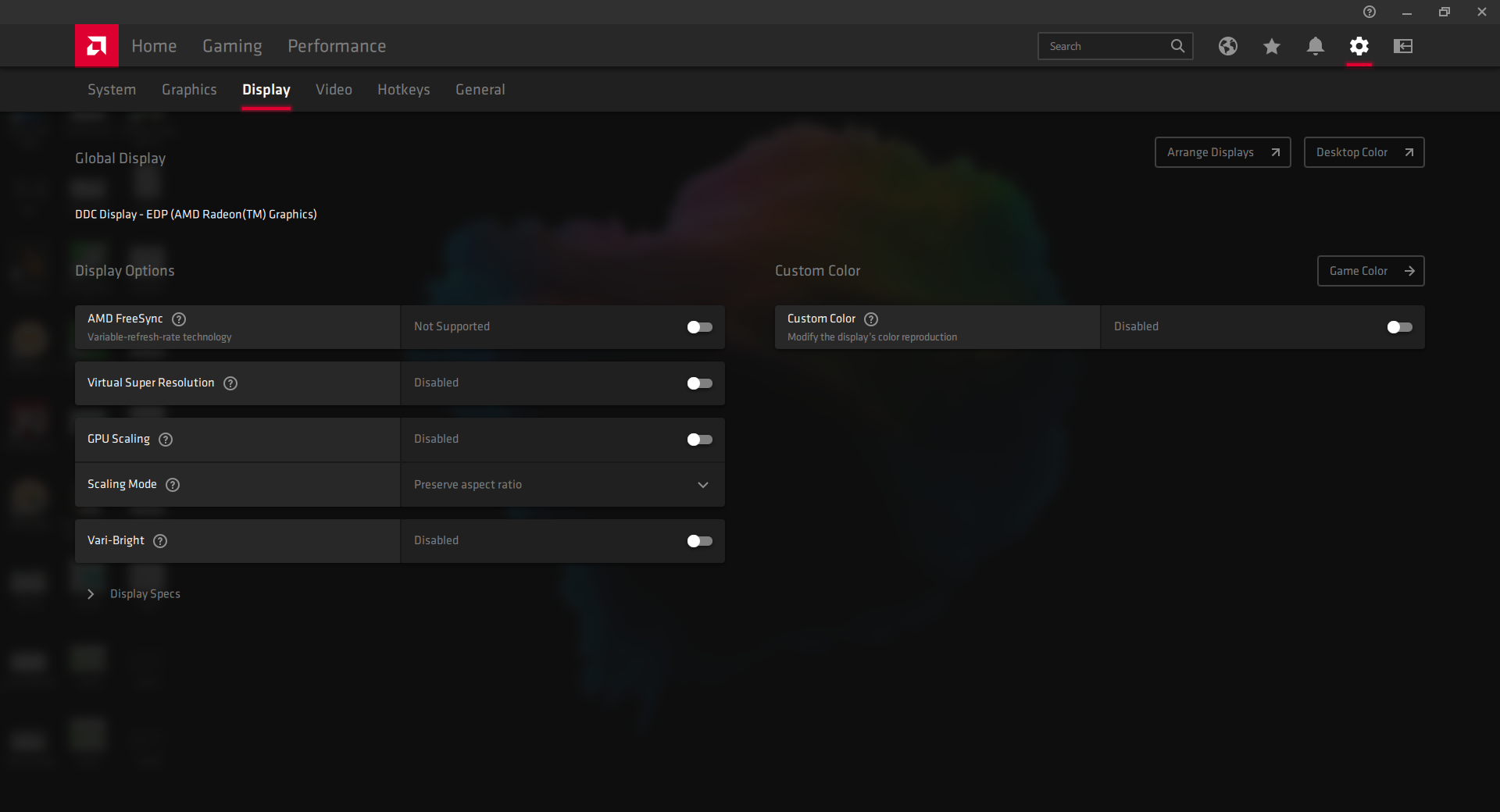Enable Vari-Bright switch
Viewport: 1500px width, 812px height.
pos(699,541)
